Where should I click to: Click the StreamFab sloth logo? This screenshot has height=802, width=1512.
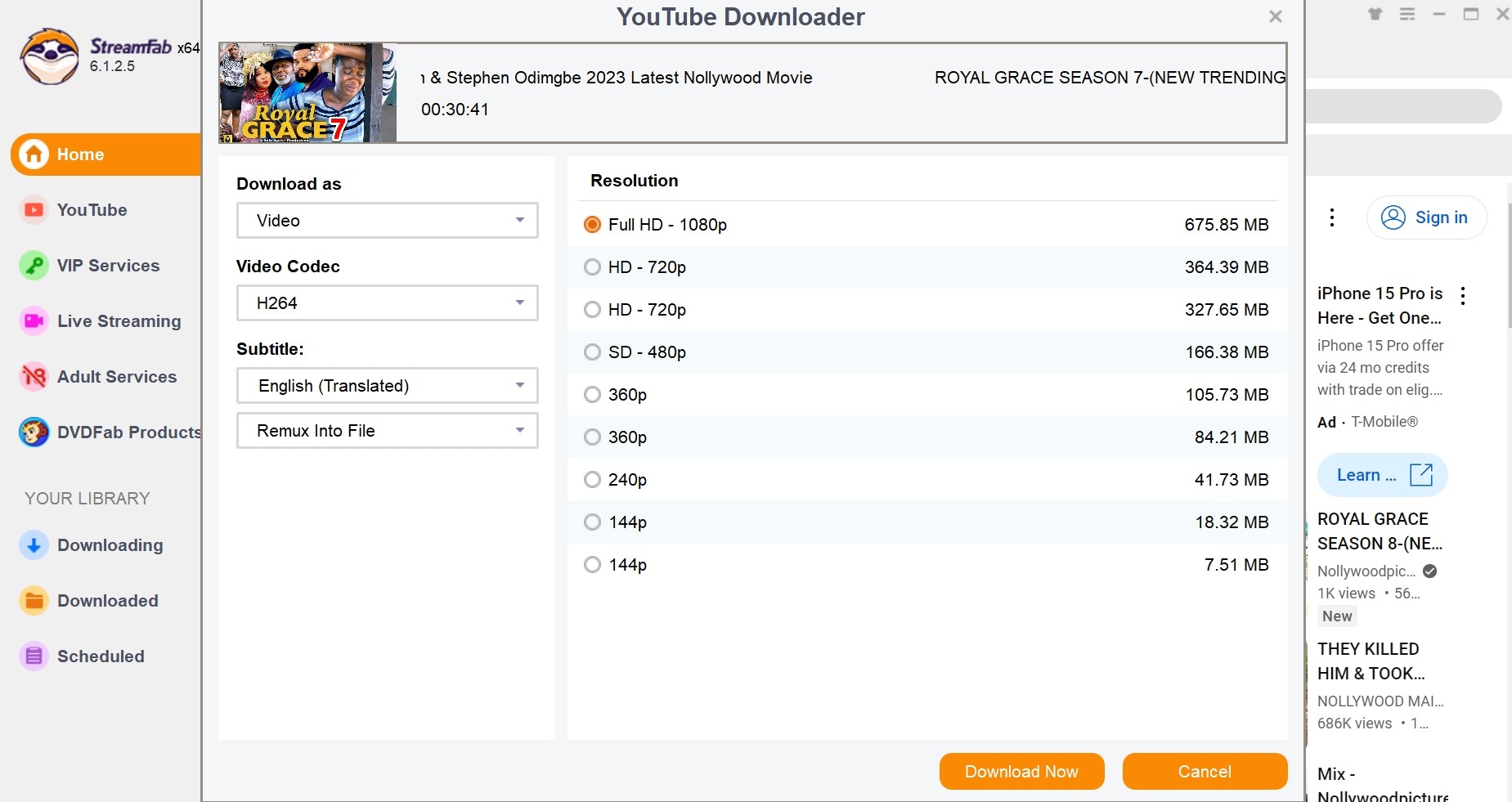50,56
